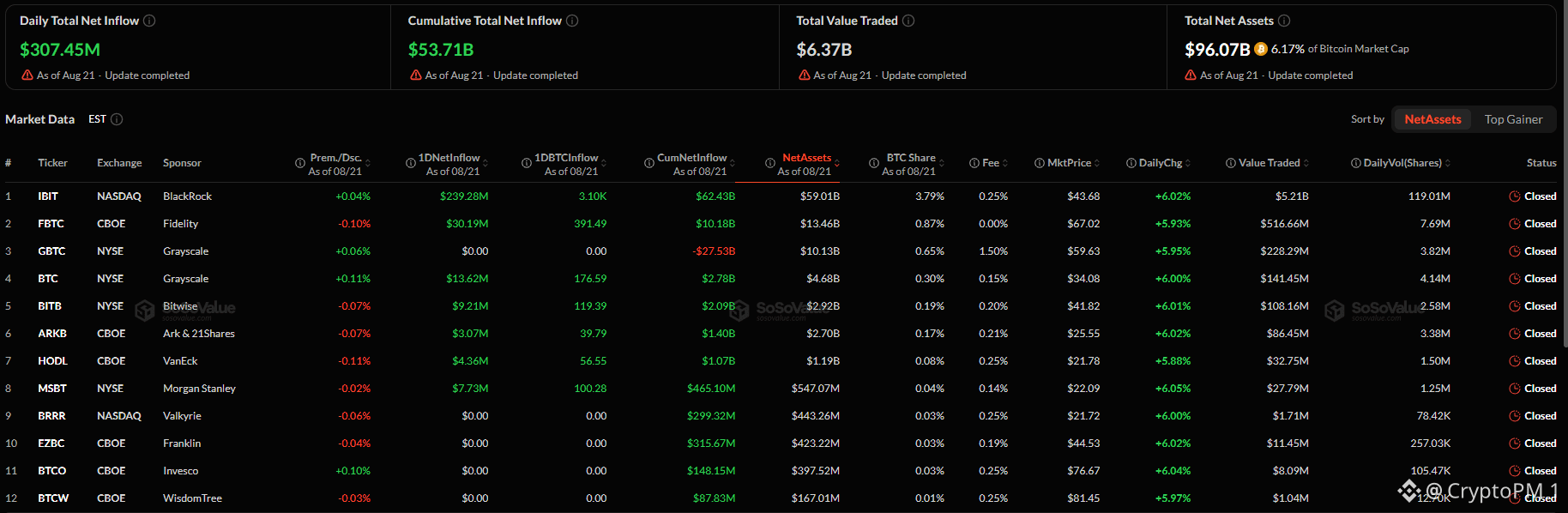Screen dimensions: 1568x513
Task: Click info icon beside Daily Total Net Inflow
Action: coord(149,21)
